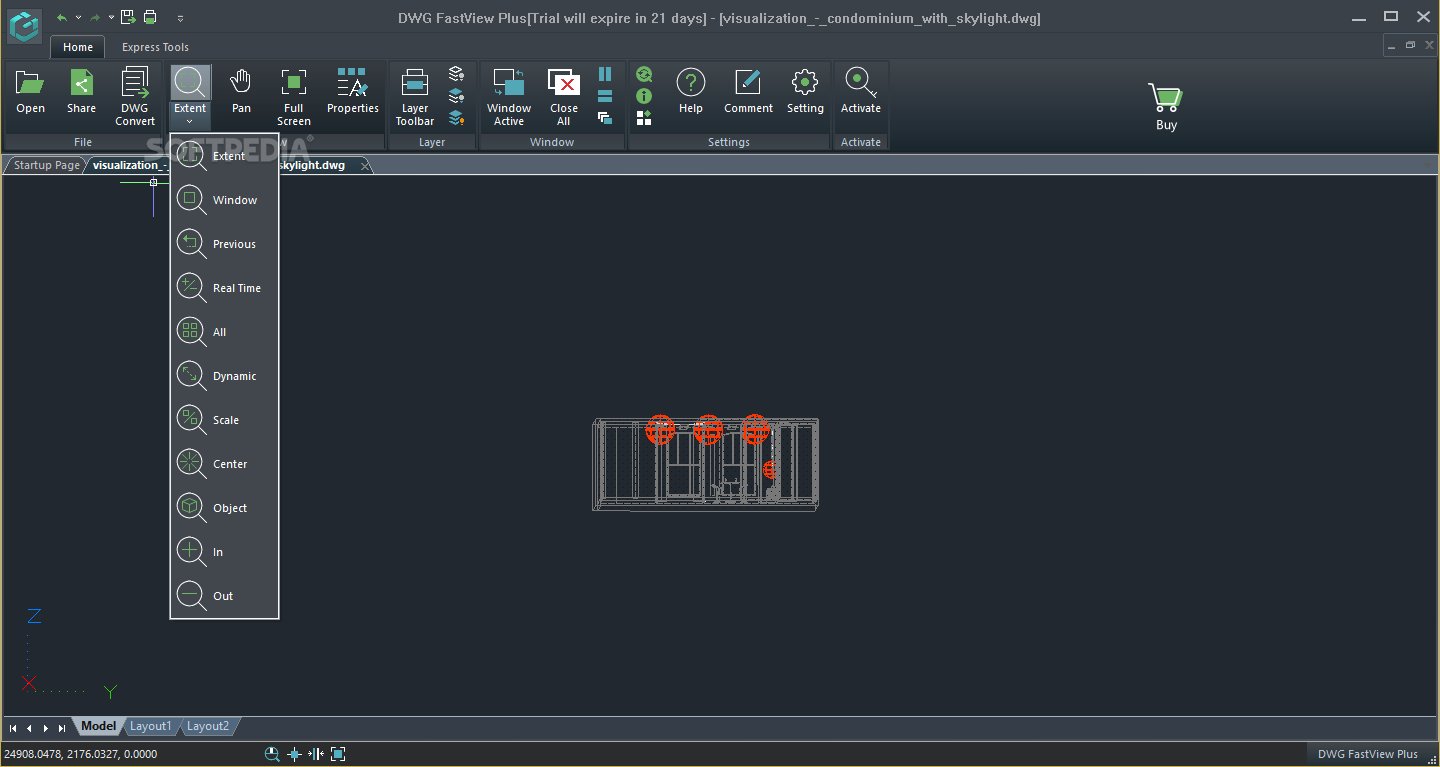This screenshot has width=1440, height=767.
Task: Click the Redo arrow in title bar
Action: coord(95,17)
